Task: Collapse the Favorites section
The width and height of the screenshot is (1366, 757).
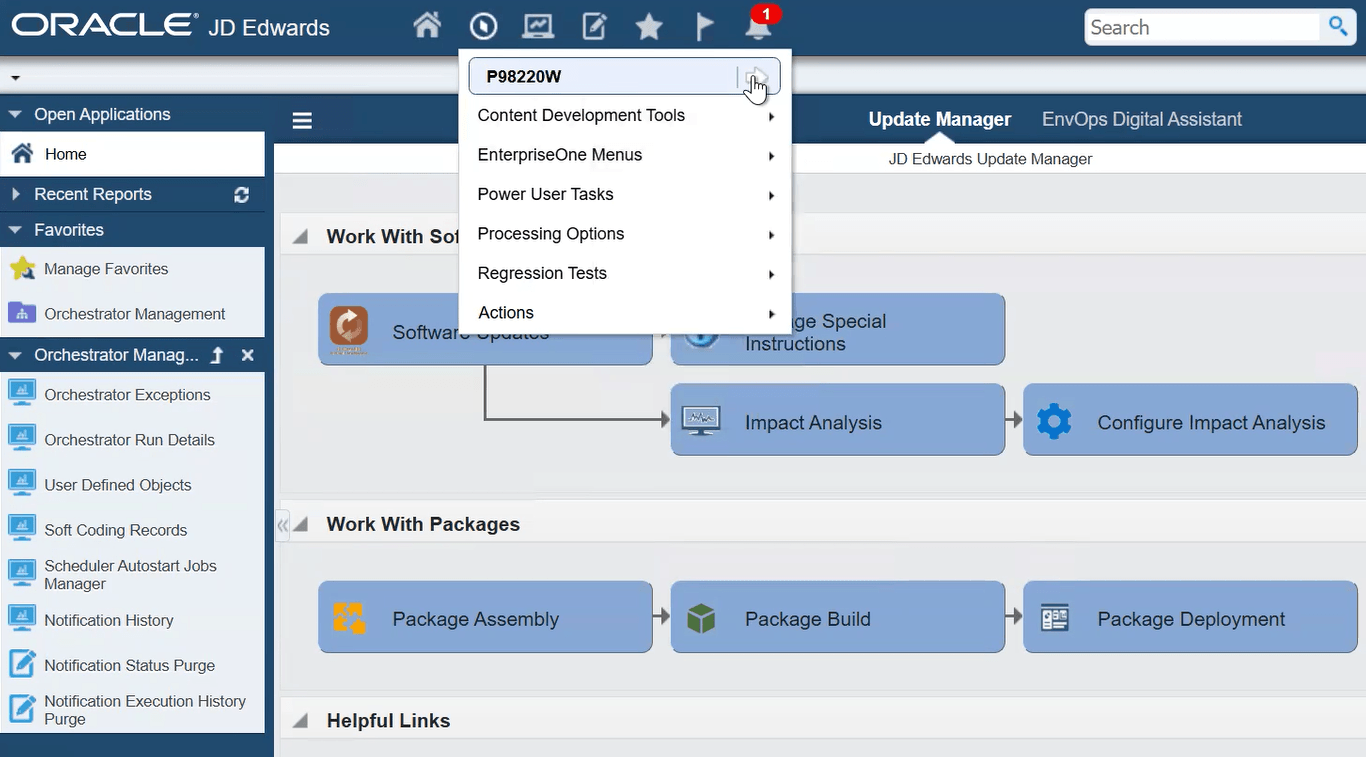Action: pos(15,230)
